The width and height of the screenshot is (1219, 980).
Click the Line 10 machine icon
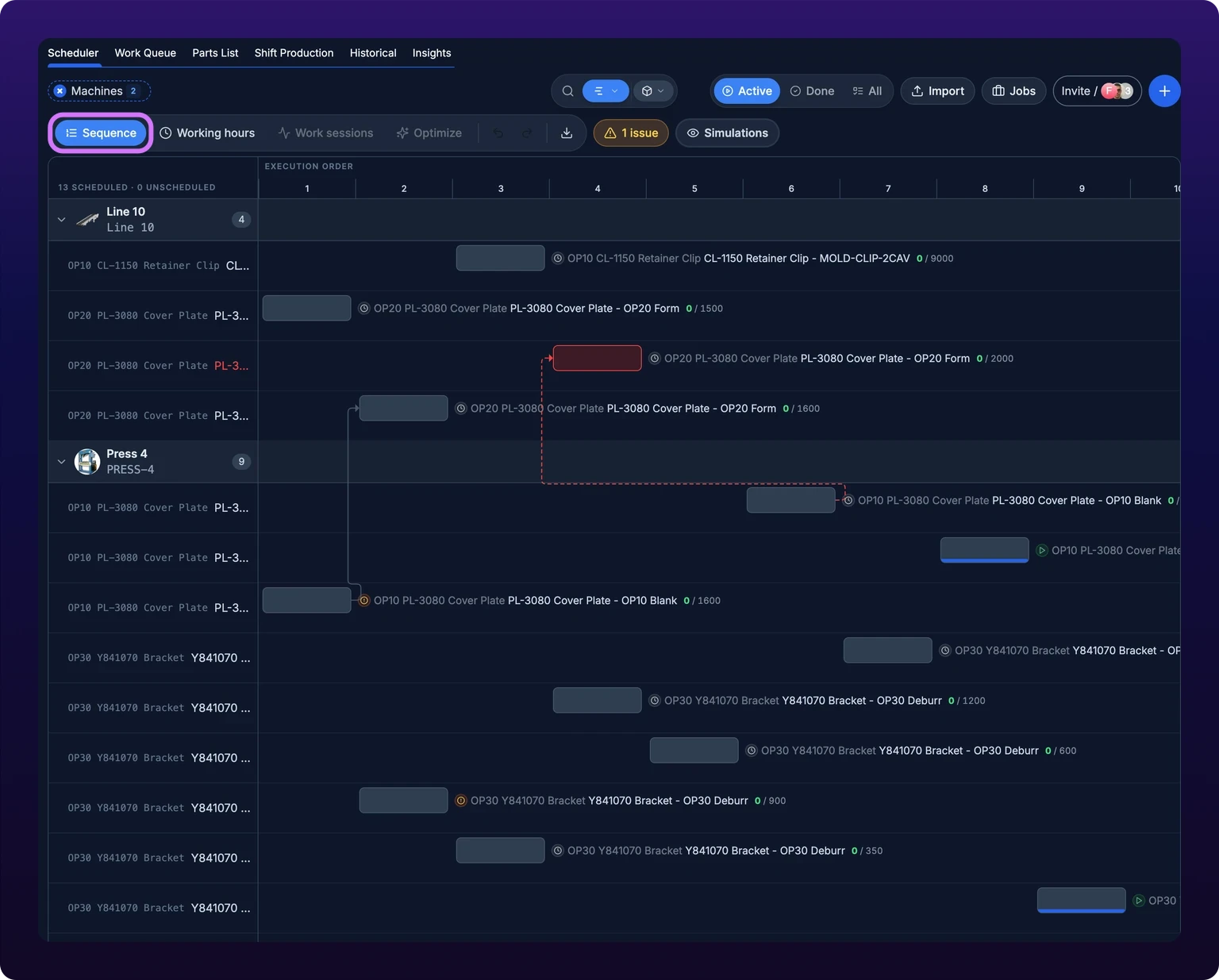(87, 220)
